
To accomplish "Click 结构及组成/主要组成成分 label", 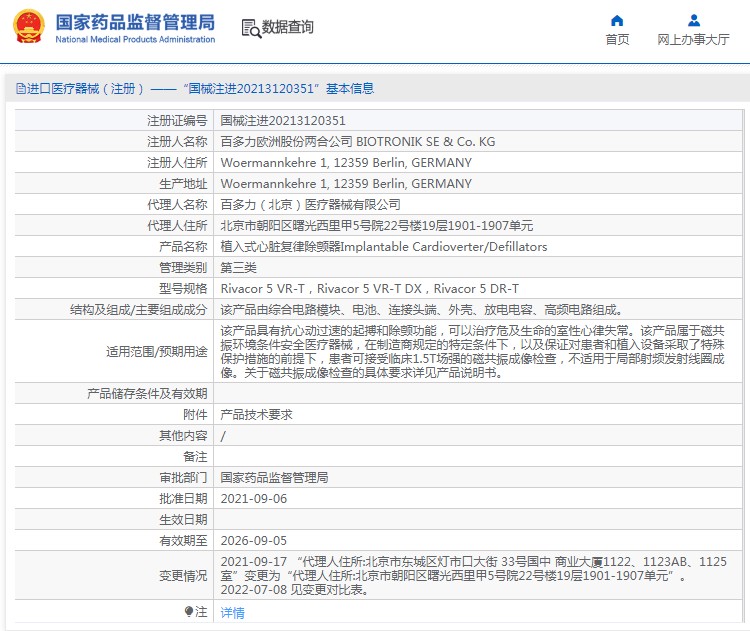I will coord(139,310).
